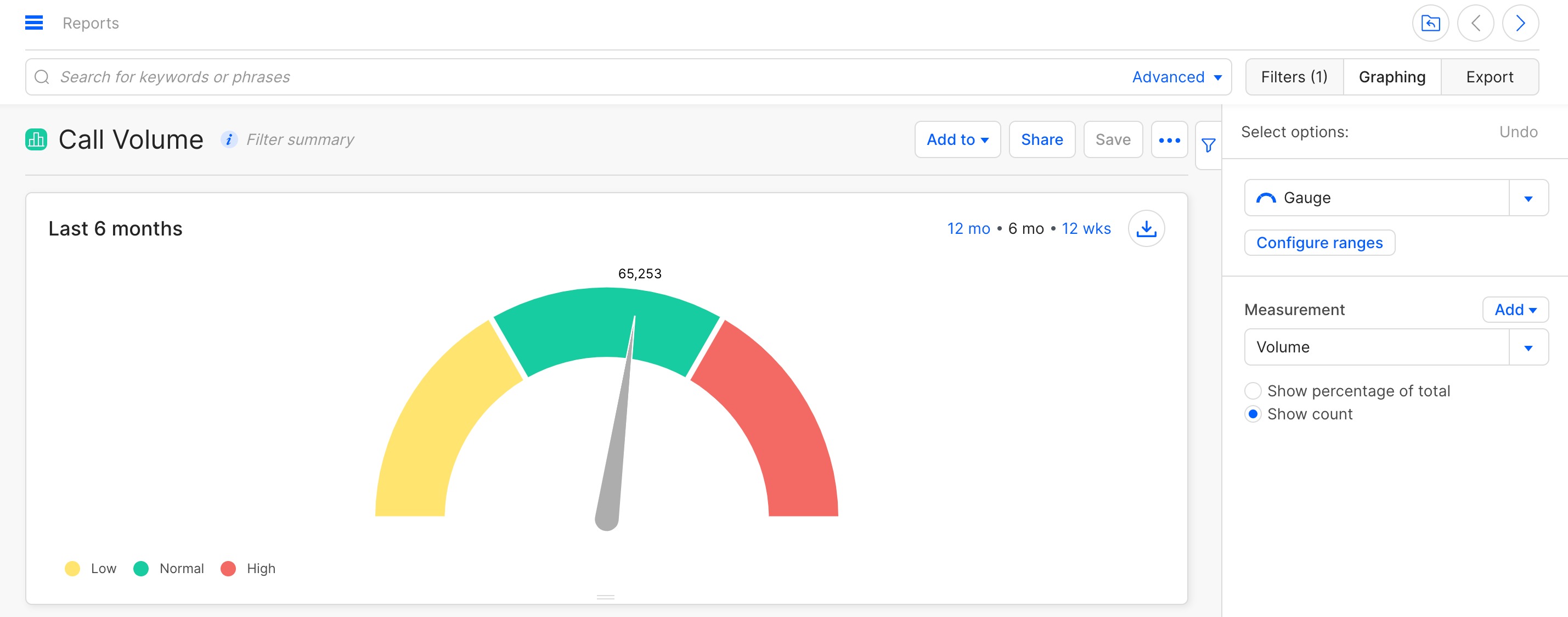Click the info icon beside Filter summary
Image resolution: width=1568 pixels, height=617 pixels.
click(x=229, y=139)
